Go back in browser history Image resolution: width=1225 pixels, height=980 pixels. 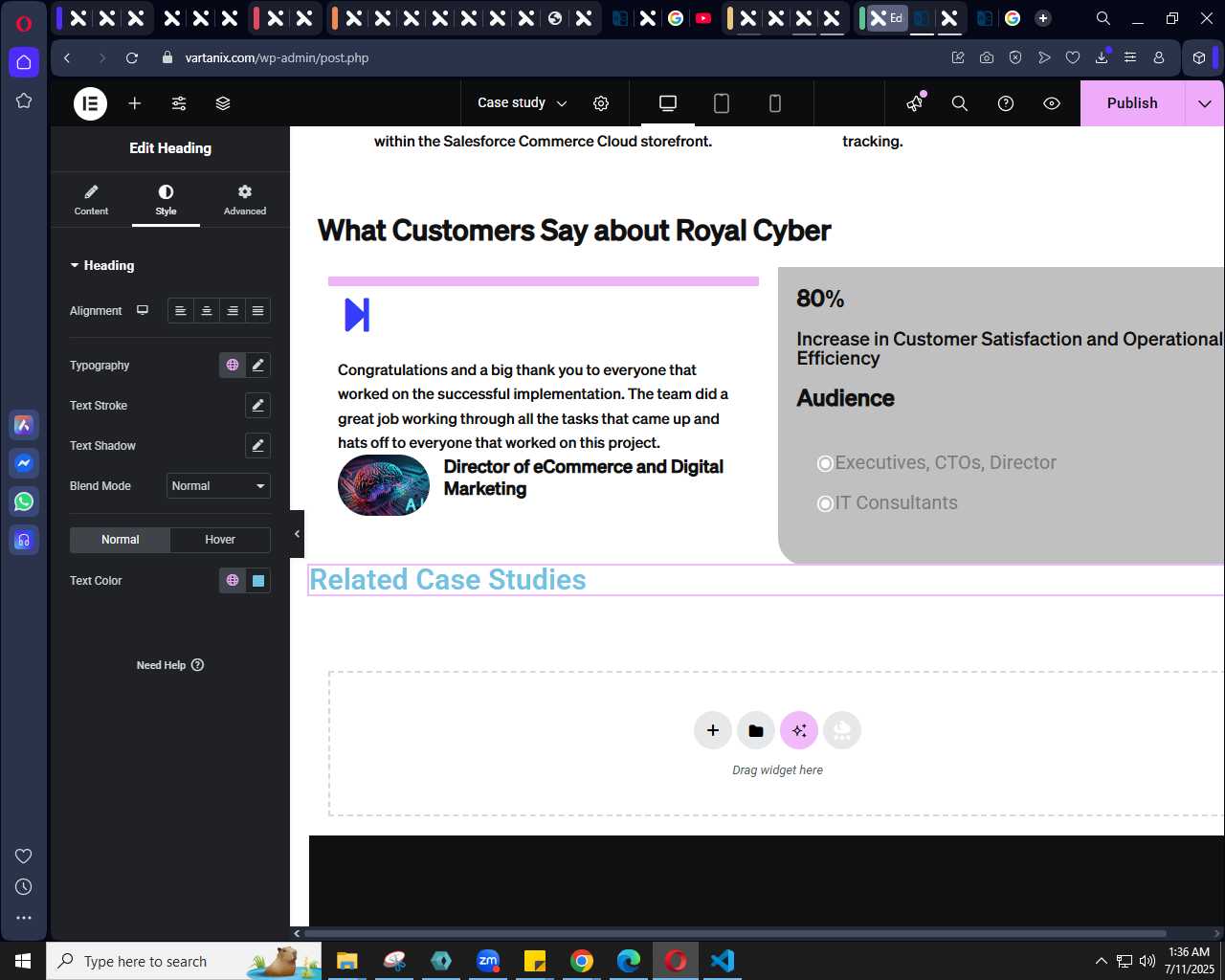click(x=67, y=57)
